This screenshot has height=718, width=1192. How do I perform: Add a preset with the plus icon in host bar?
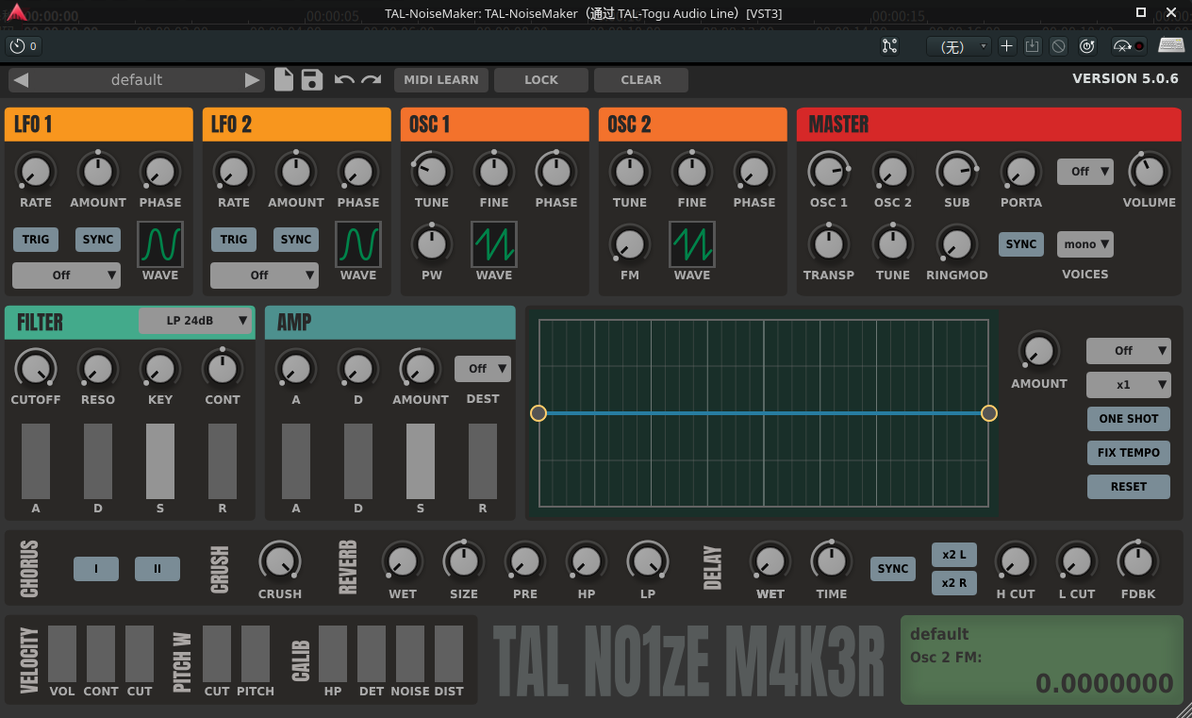coord(1007,46)
